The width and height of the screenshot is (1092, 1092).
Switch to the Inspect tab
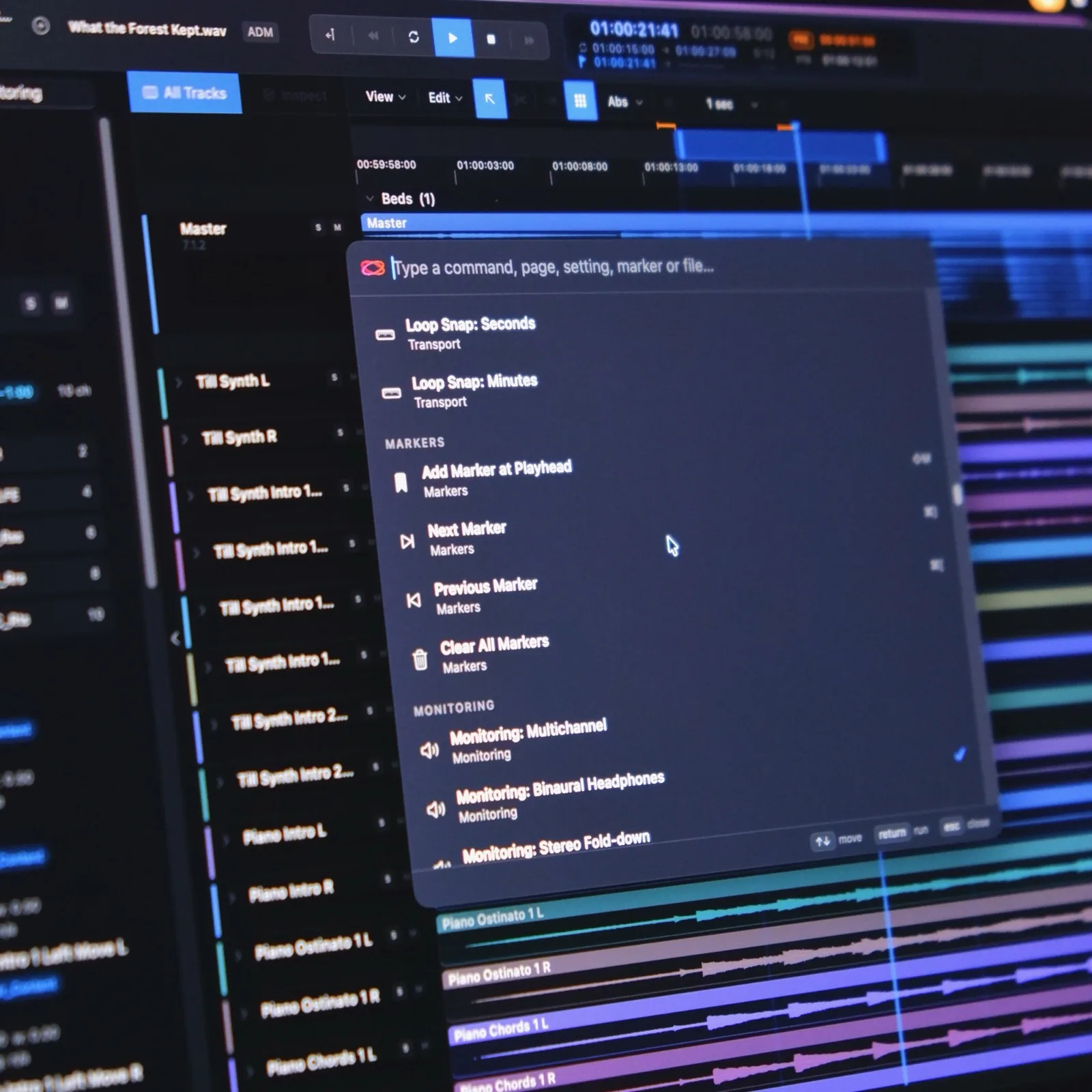295,96
